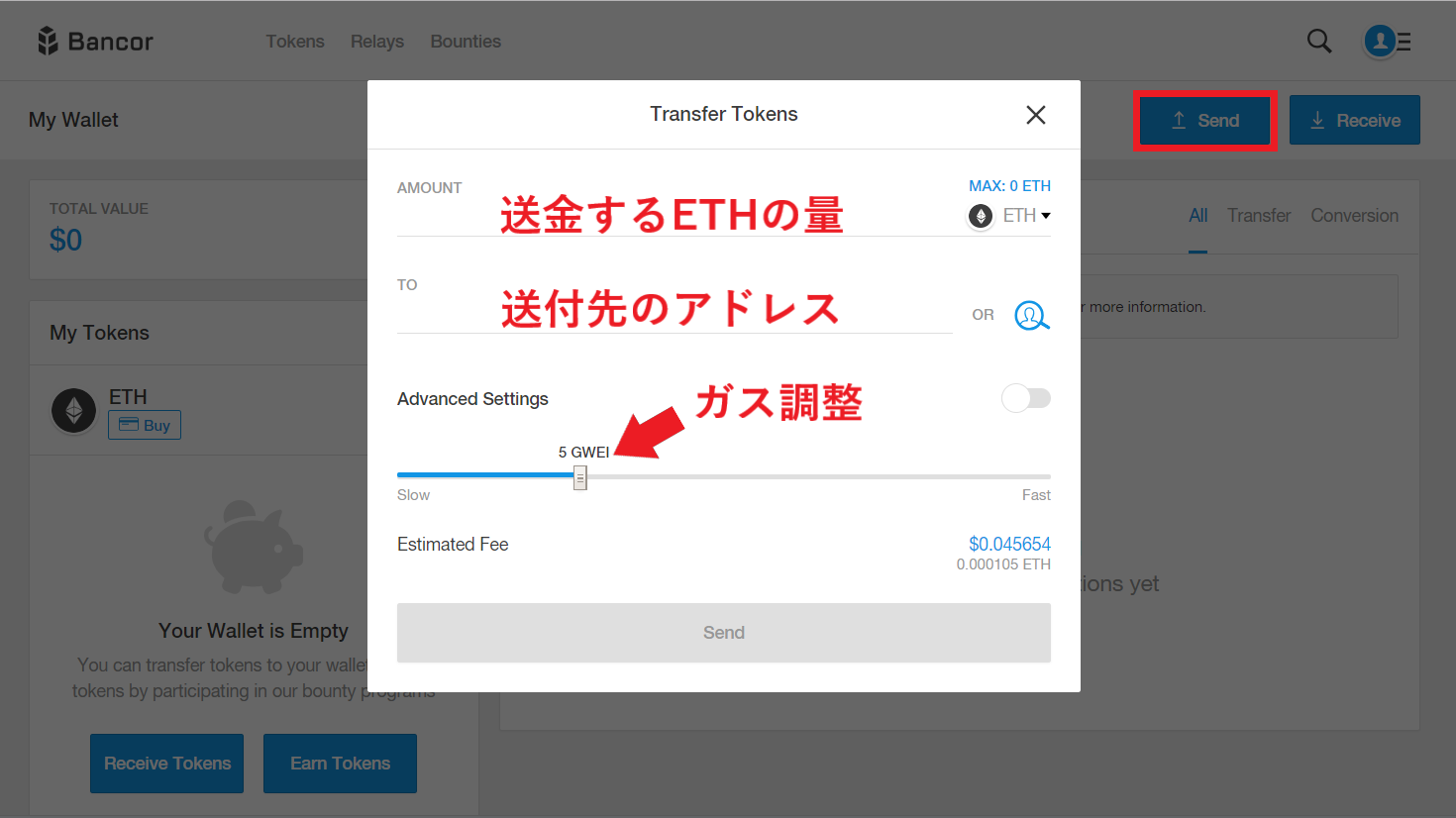Viewport: 1456px width, 818px height.
Task: Click the disabled Send button in dialog
Action: pyautogui.click(x=724, y=633)
